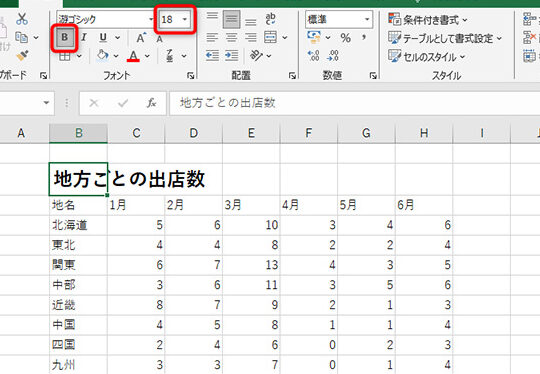Open the Borders dropdown arrow
This screenshot has height=374, width=540.
click(x=79, y=56)
